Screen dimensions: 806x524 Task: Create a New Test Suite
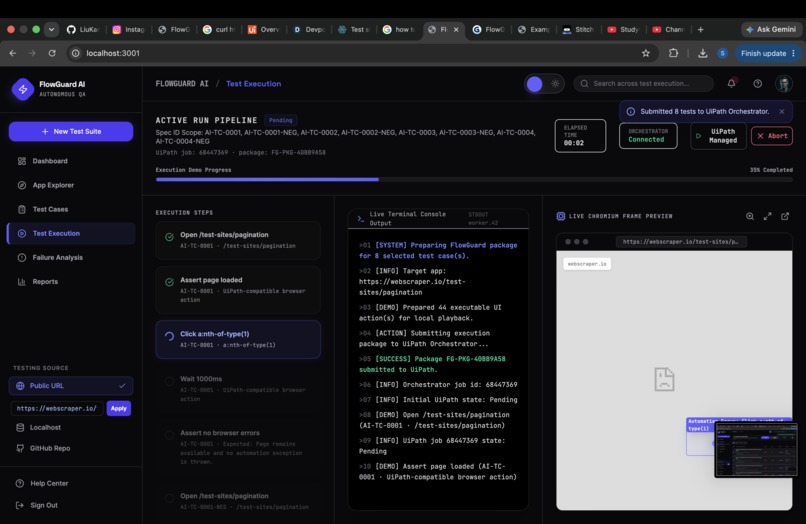pos(71,132)
